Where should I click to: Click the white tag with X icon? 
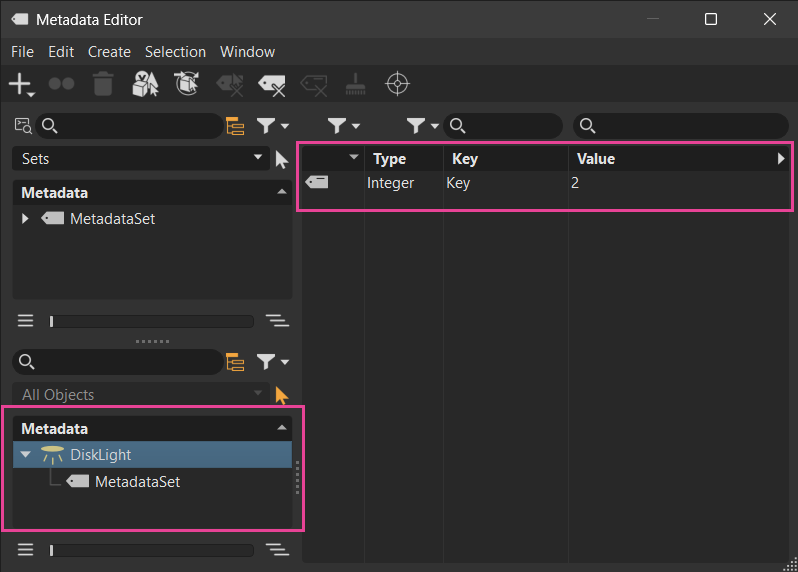tap(272, 85)
